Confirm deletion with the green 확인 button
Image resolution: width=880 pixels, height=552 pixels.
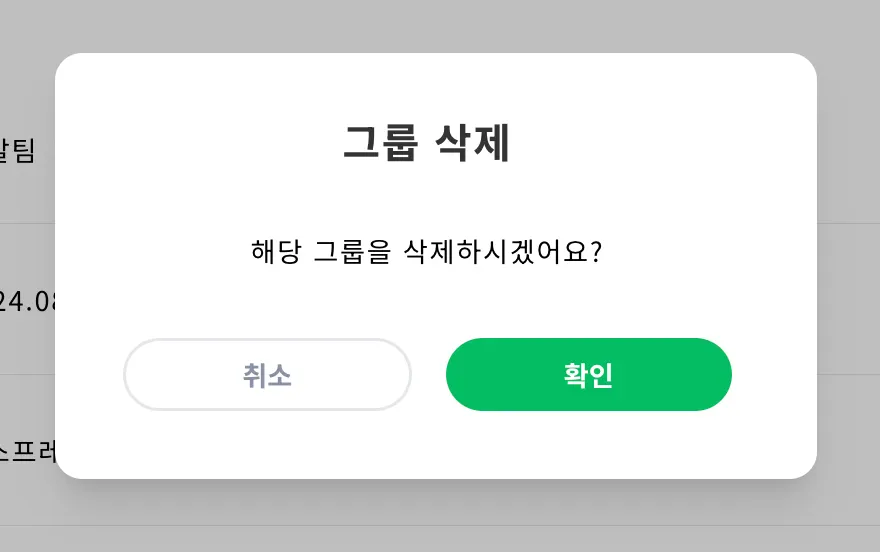(x=588, y=375)
